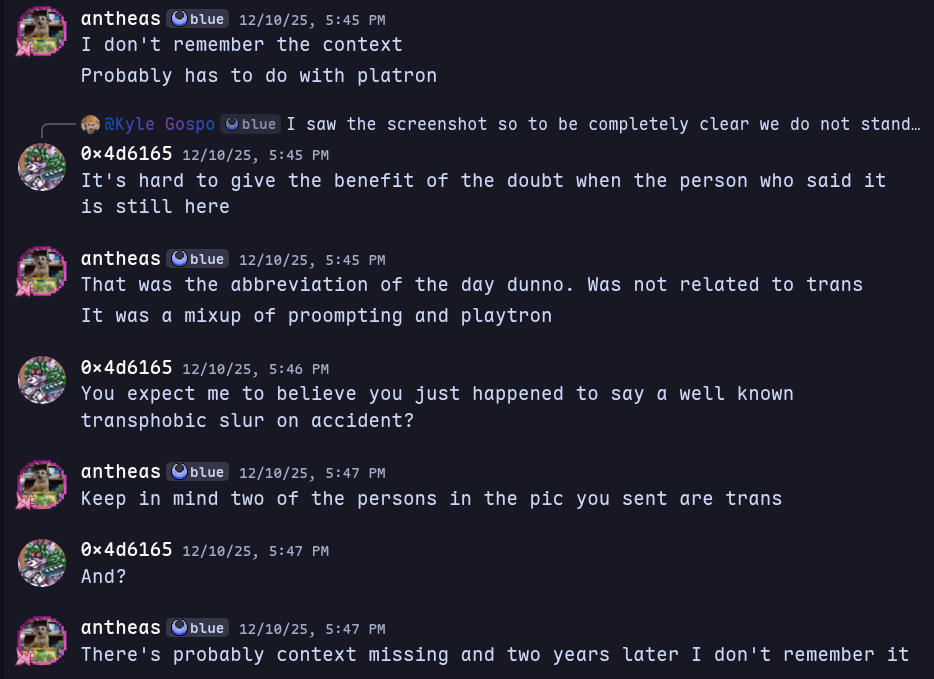Click the blue moon badge in the reply preview
Screen dimensions: 934x679
pyautogui.click(x=250, y=124)
